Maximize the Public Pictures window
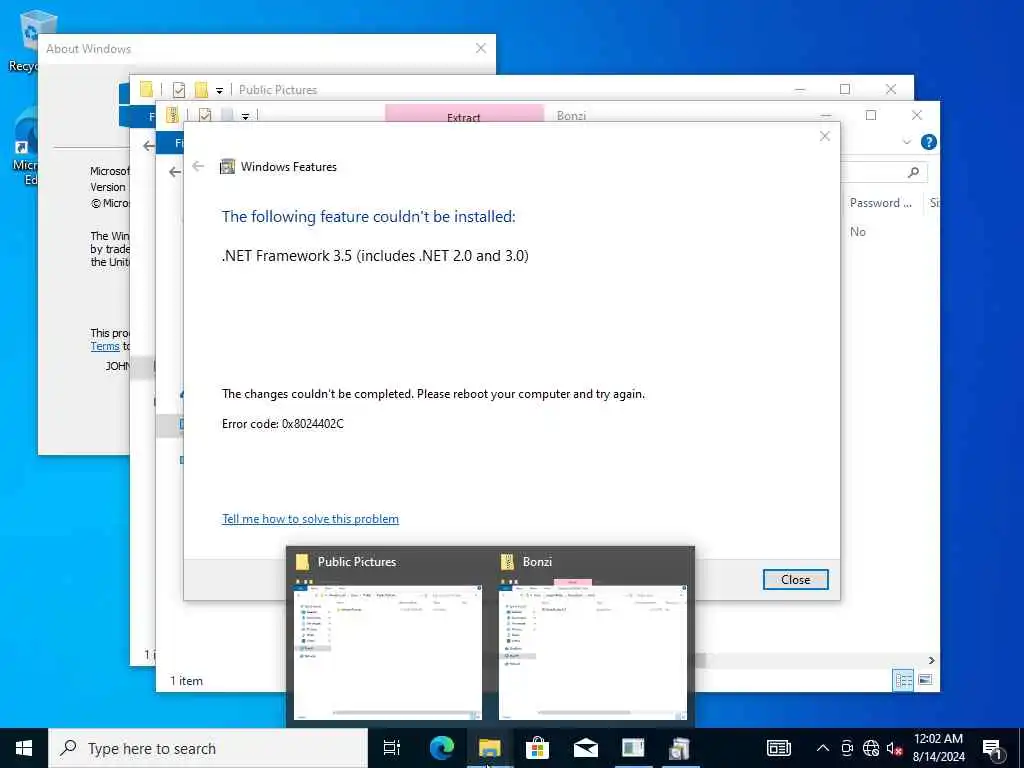Viewport: 1024px width, 768px height. (844, 89)
